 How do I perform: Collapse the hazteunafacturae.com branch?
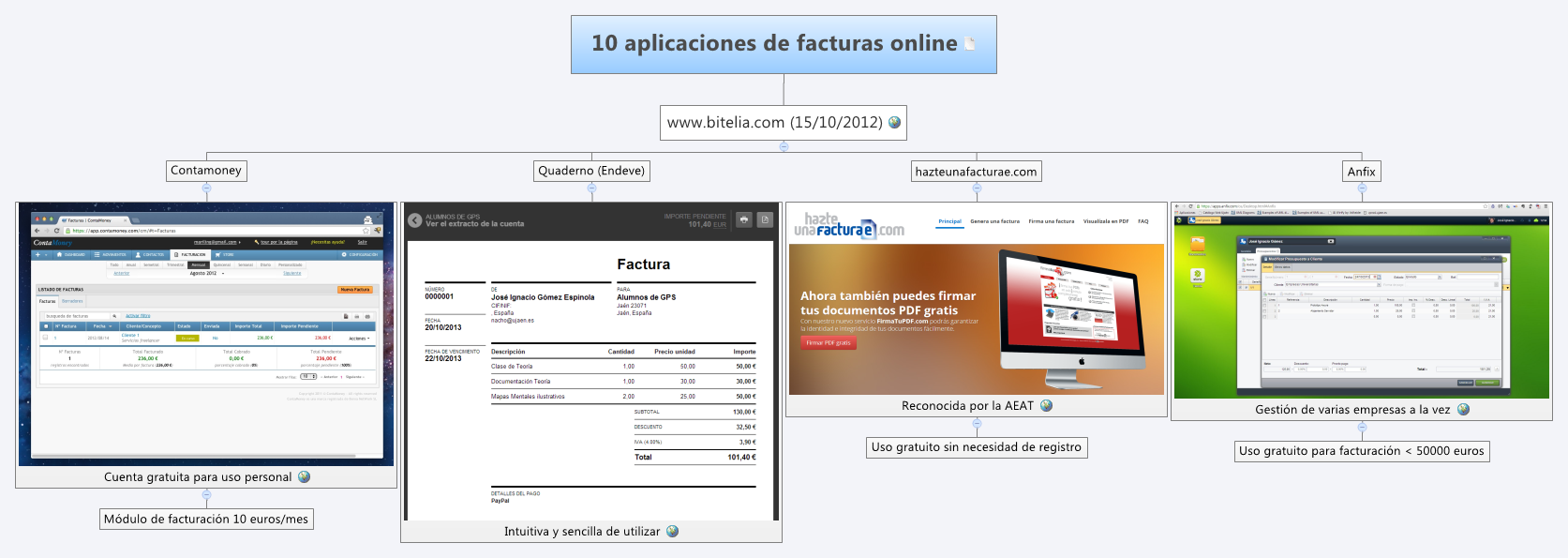click(x=977, y=188)
